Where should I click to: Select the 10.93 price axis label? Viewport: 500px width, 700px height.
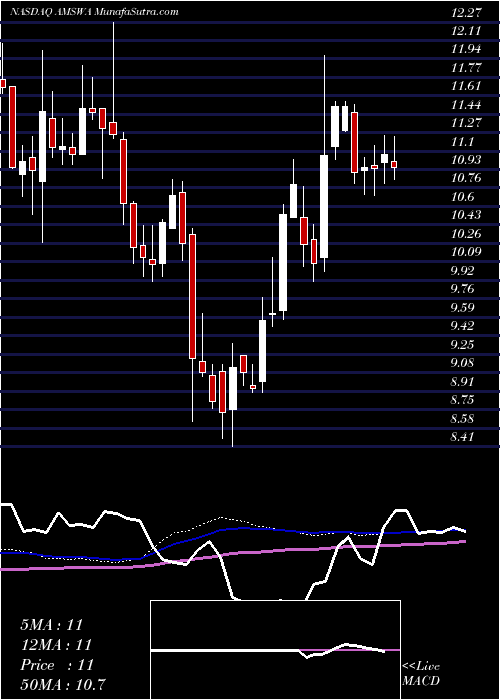(x=466, y=160)
